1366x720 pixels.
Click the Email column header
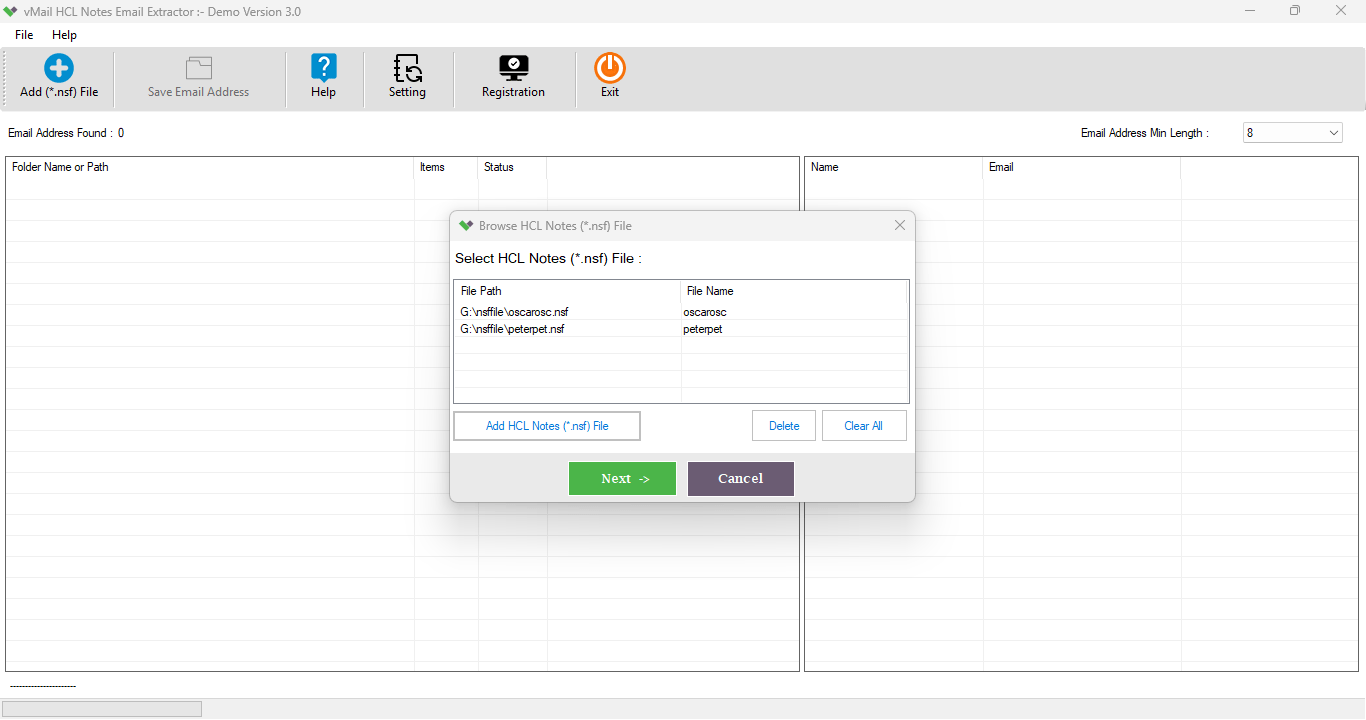click(x=1082, y=167)
